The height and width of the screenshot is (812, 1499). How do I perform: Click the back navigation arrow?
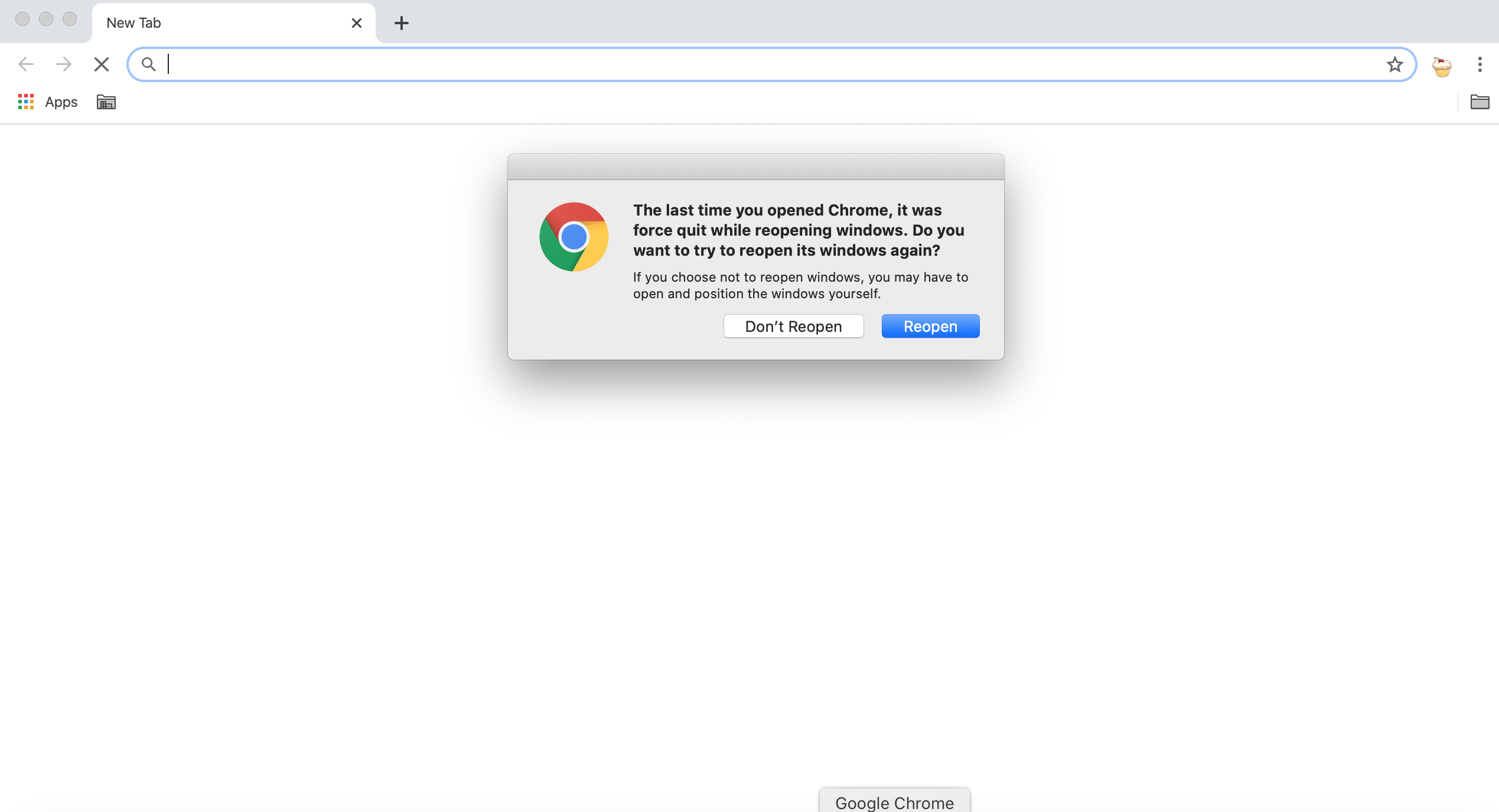coord(26,64)
